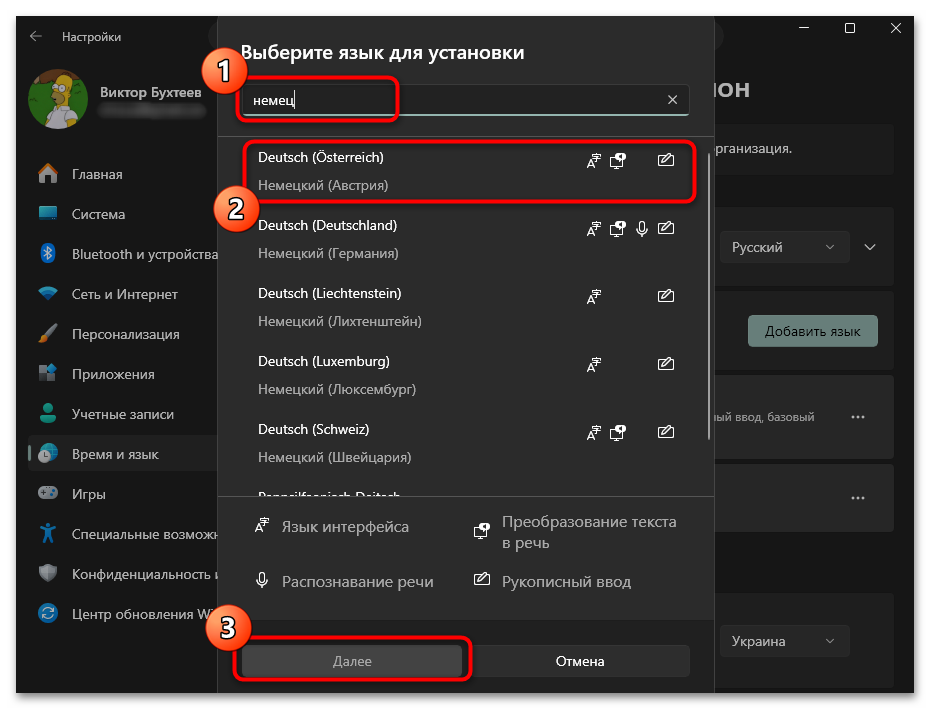Image resolution: width=930 pixels, height=709 pixels.
Task: Select Deutsch (Österreich) language row
Action: tap(466, 171)
